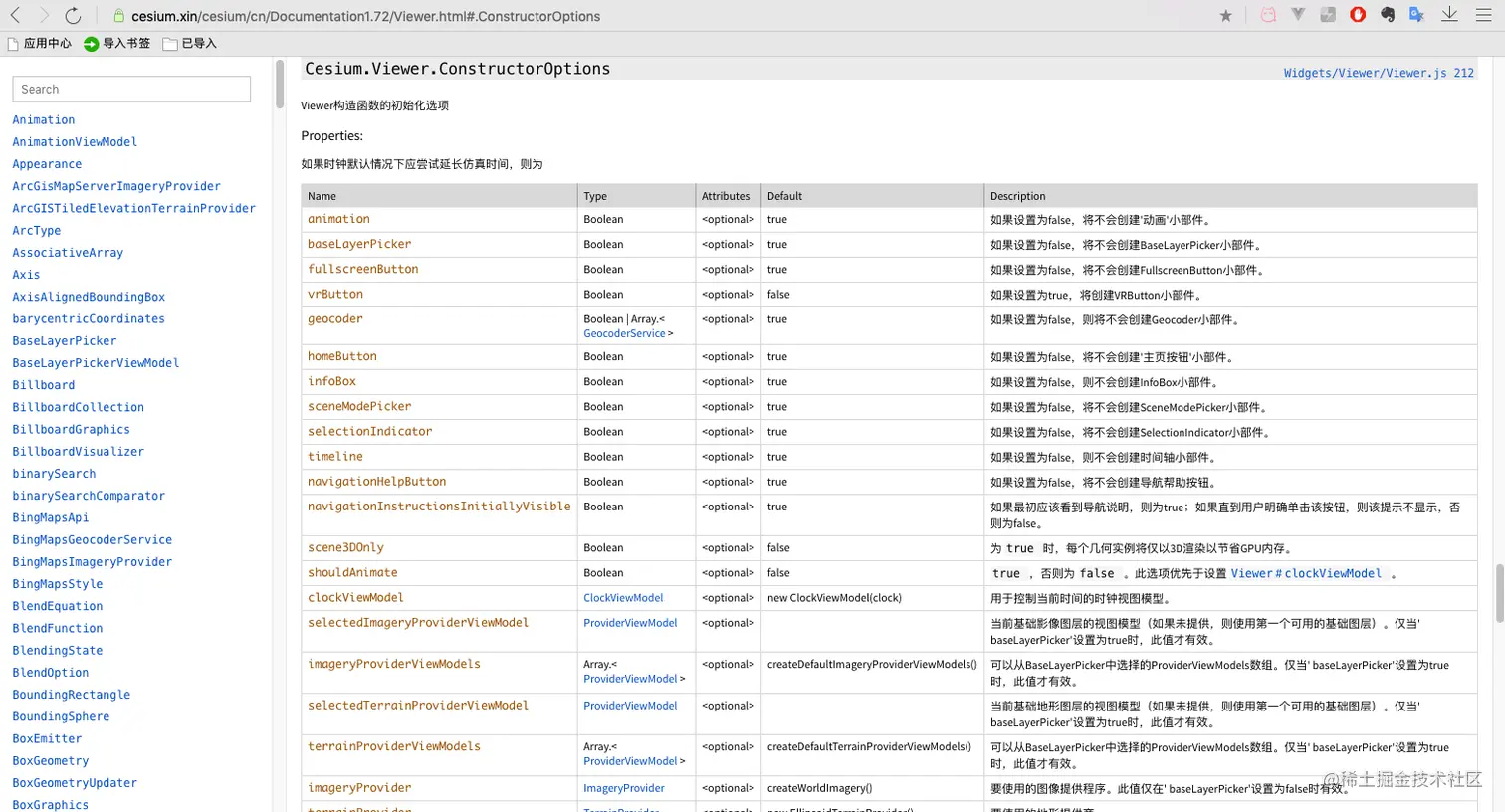Open the Axis entry in sidebar
The width and height of the screenshot is (1505, 812).
point(26,275)
